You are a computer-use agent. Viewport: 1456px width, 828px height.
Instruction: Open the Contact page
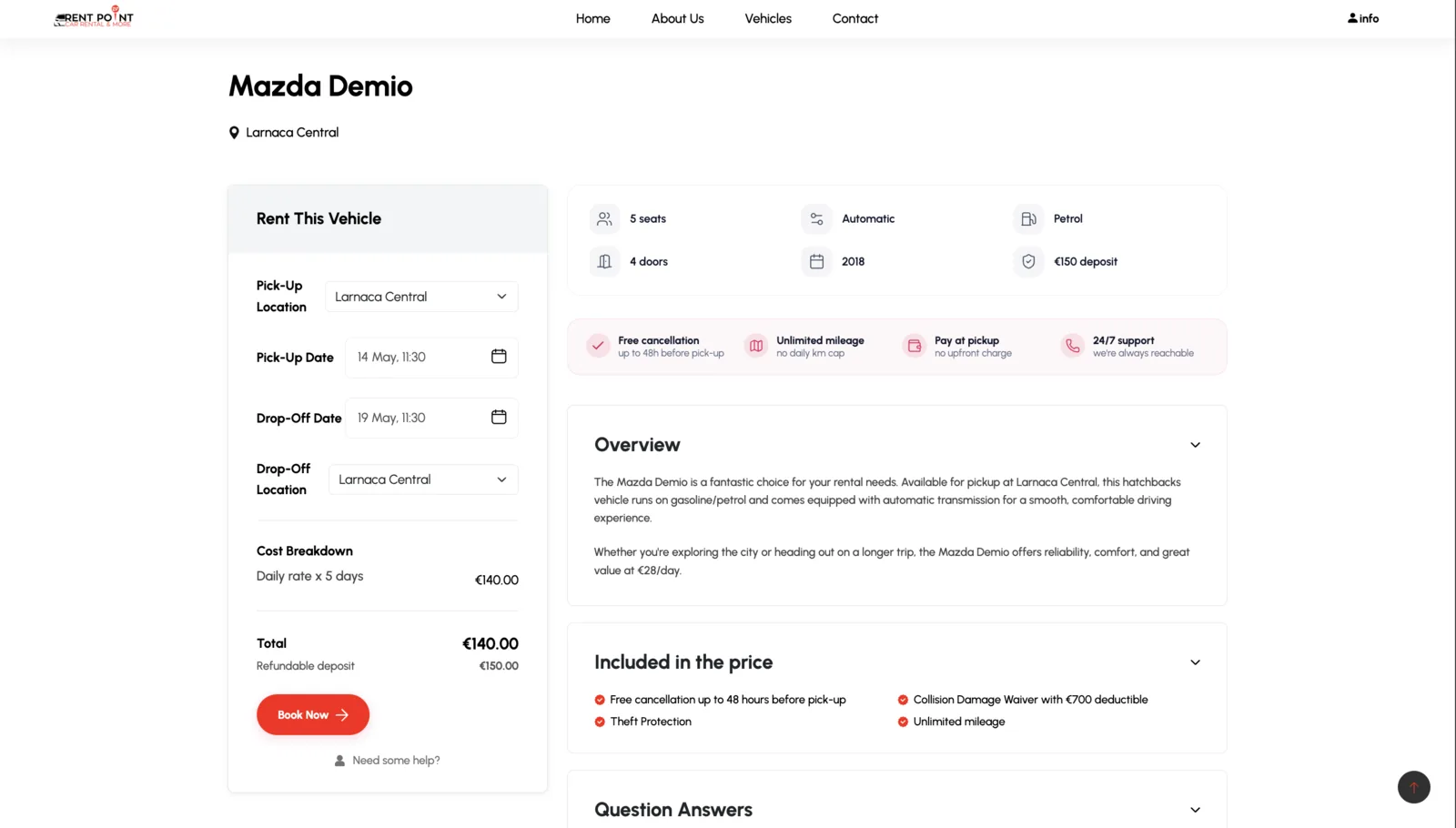[x=855, y=18]
